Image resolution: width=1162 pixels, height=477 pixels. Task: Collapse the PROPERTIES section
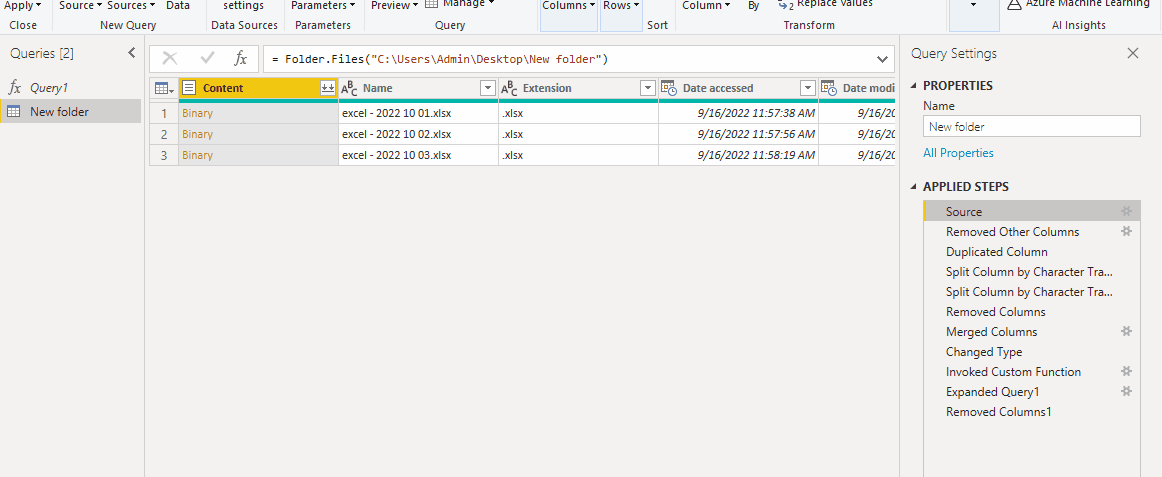coord(913,86)
